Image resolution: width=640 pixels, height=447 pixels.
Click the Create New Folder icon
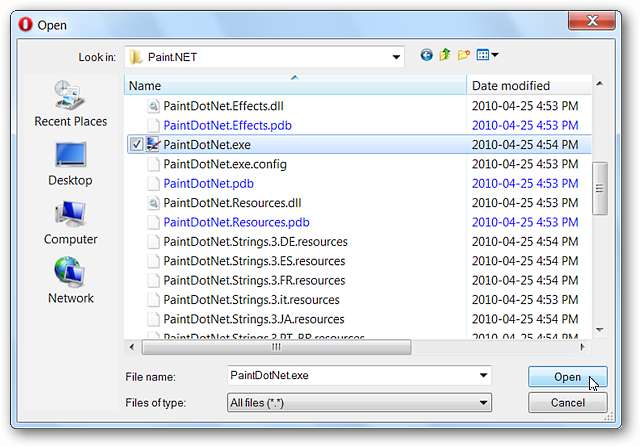464,55
